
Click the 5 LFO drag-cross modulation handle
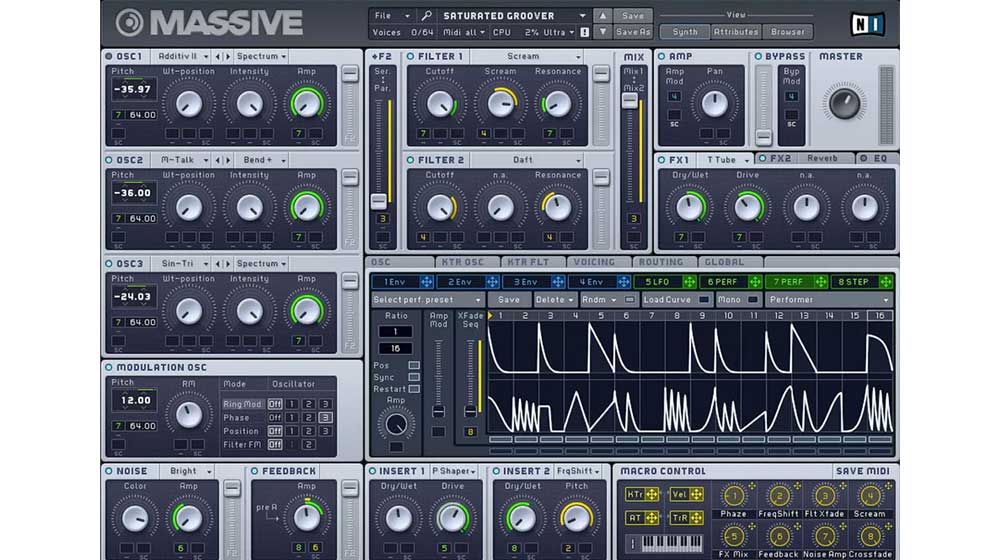[x=689, y=281]
